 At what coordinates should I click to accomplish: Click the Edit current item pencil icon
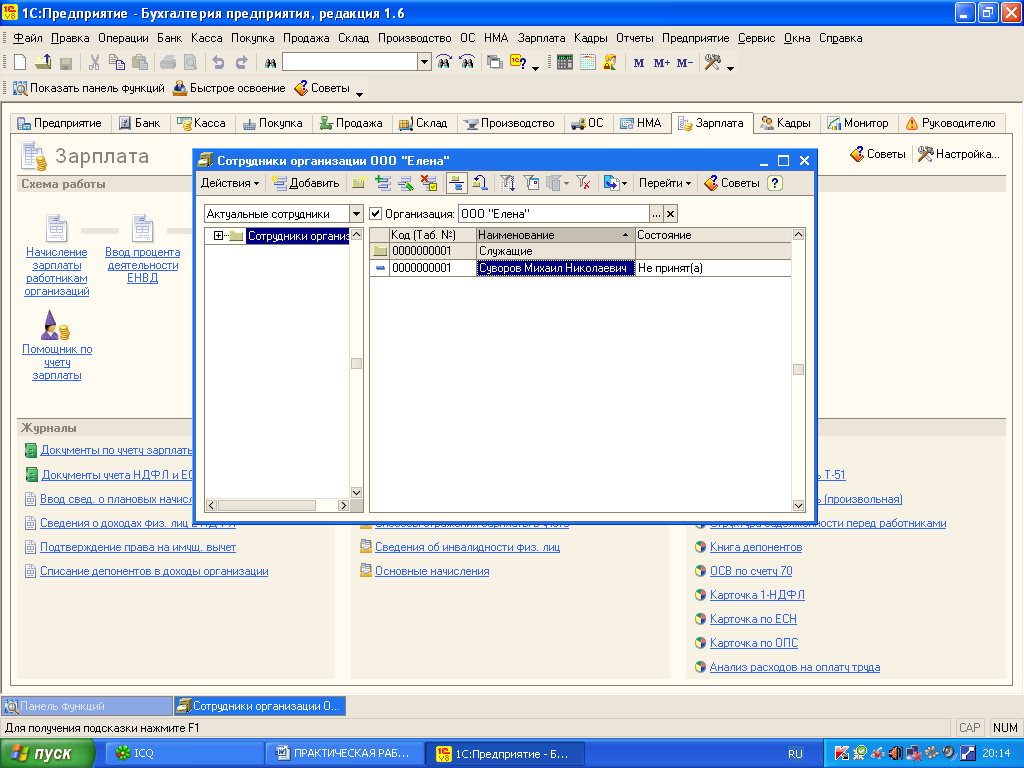[x=406, y=184]
